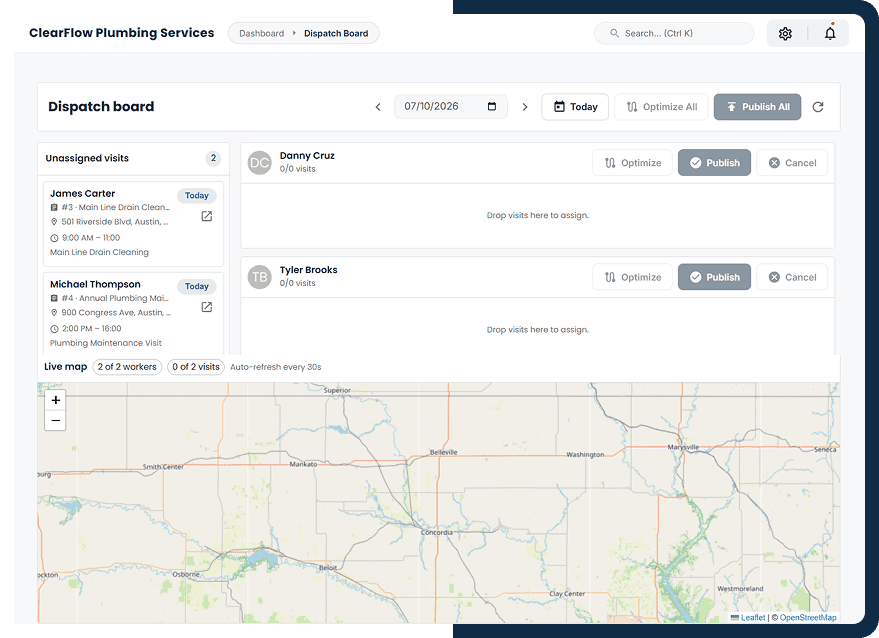Cancel Danny Cruz's schedule

792,163
